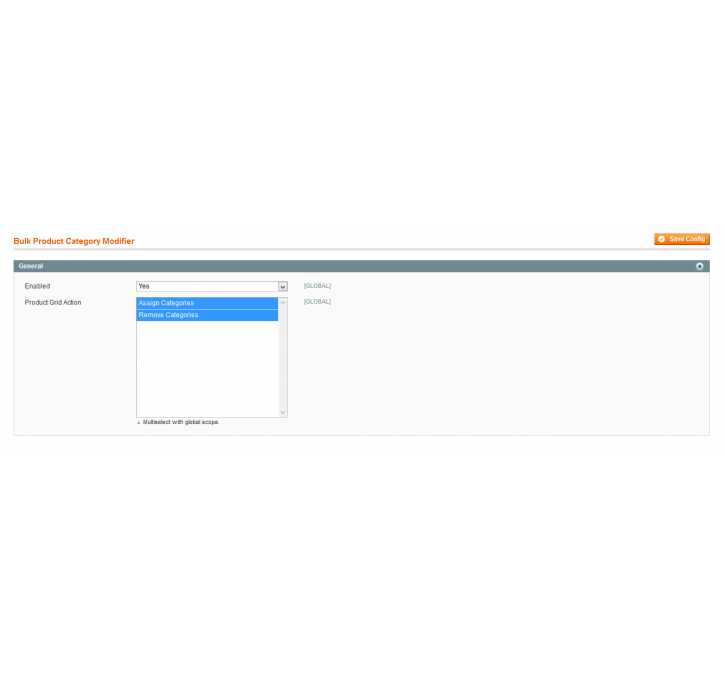Viewport: 725px width, 680px height.
Task: Click the Multiselect with global scope note
Action: point(181,422)
